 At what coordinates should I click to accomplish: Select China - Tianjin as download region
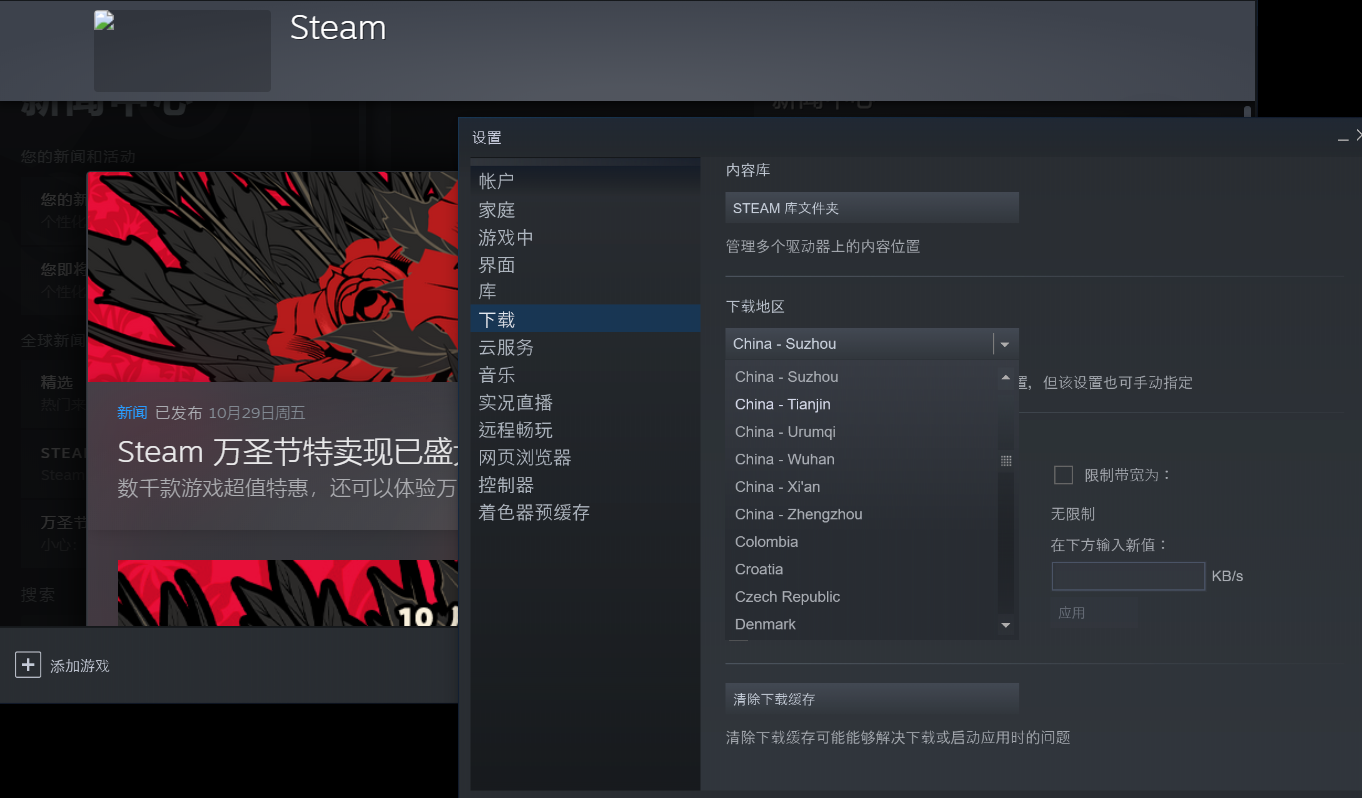861,404
